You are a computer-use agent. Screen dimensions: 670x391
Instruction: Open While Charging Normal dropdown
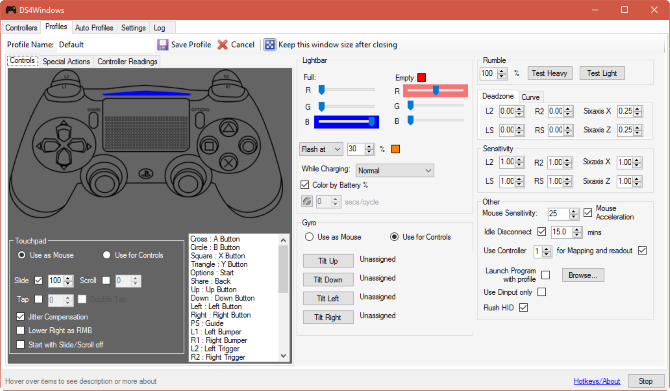click(395, 171)
